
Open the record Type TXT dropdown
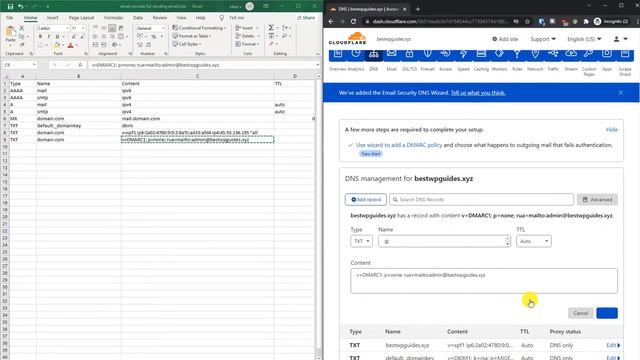coord(361,241)
